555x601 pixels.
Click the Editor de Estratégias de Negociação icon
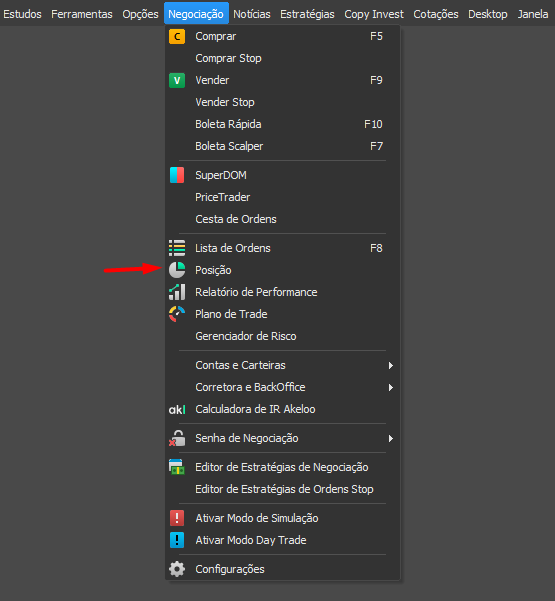[177, 467]
